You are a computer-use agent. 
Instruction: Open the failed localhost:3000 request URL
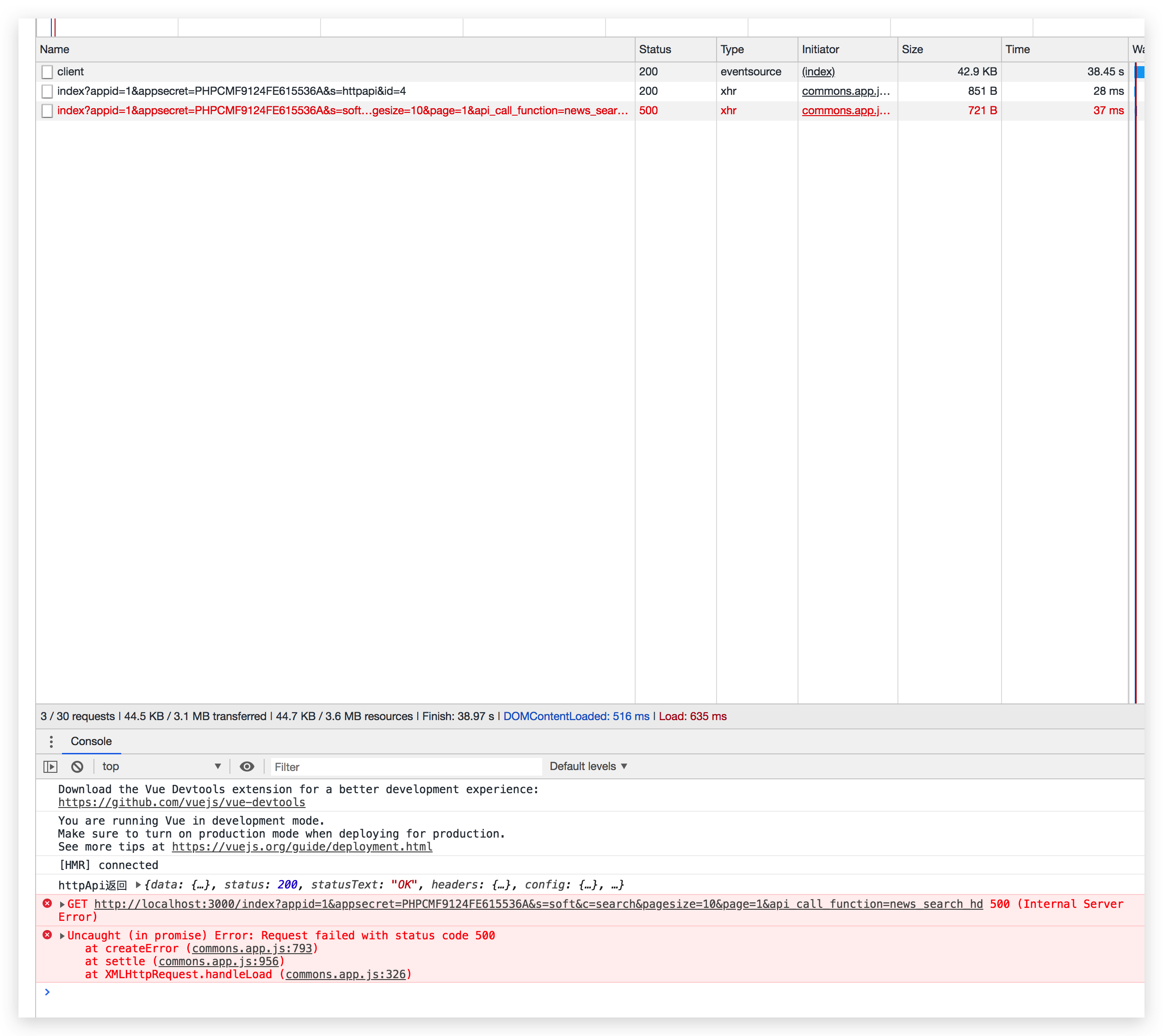tap(538, 905)
